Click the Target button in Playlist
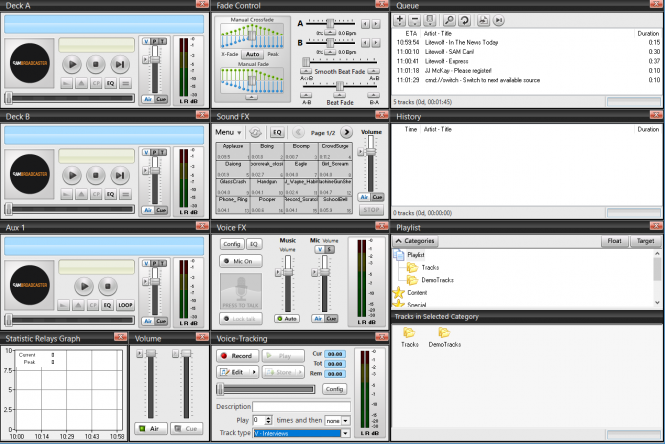This screenshot has height=444, width=665. pyautogui.click(x=645, y=241)
